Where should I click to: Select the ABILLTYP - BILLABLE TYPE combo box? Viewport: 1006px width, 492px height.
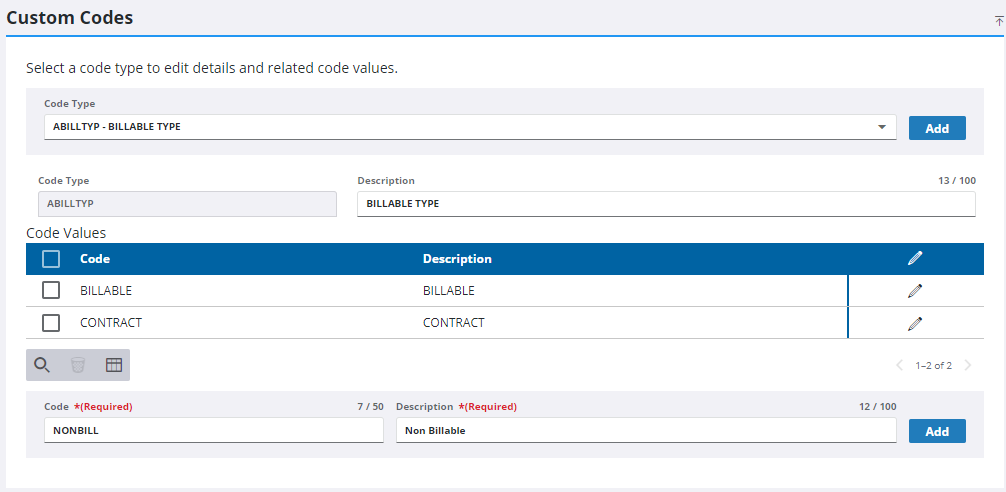click(x=470, y=127)
